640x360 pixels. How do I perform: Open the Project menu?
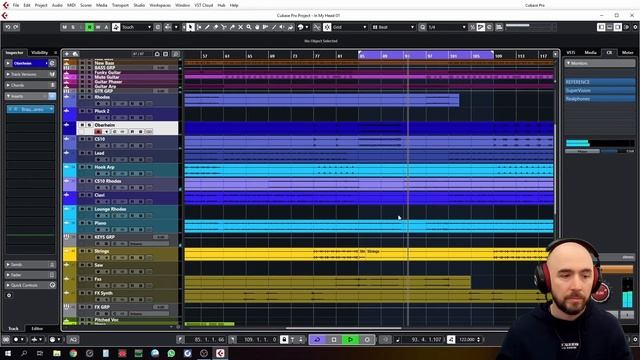41,5
